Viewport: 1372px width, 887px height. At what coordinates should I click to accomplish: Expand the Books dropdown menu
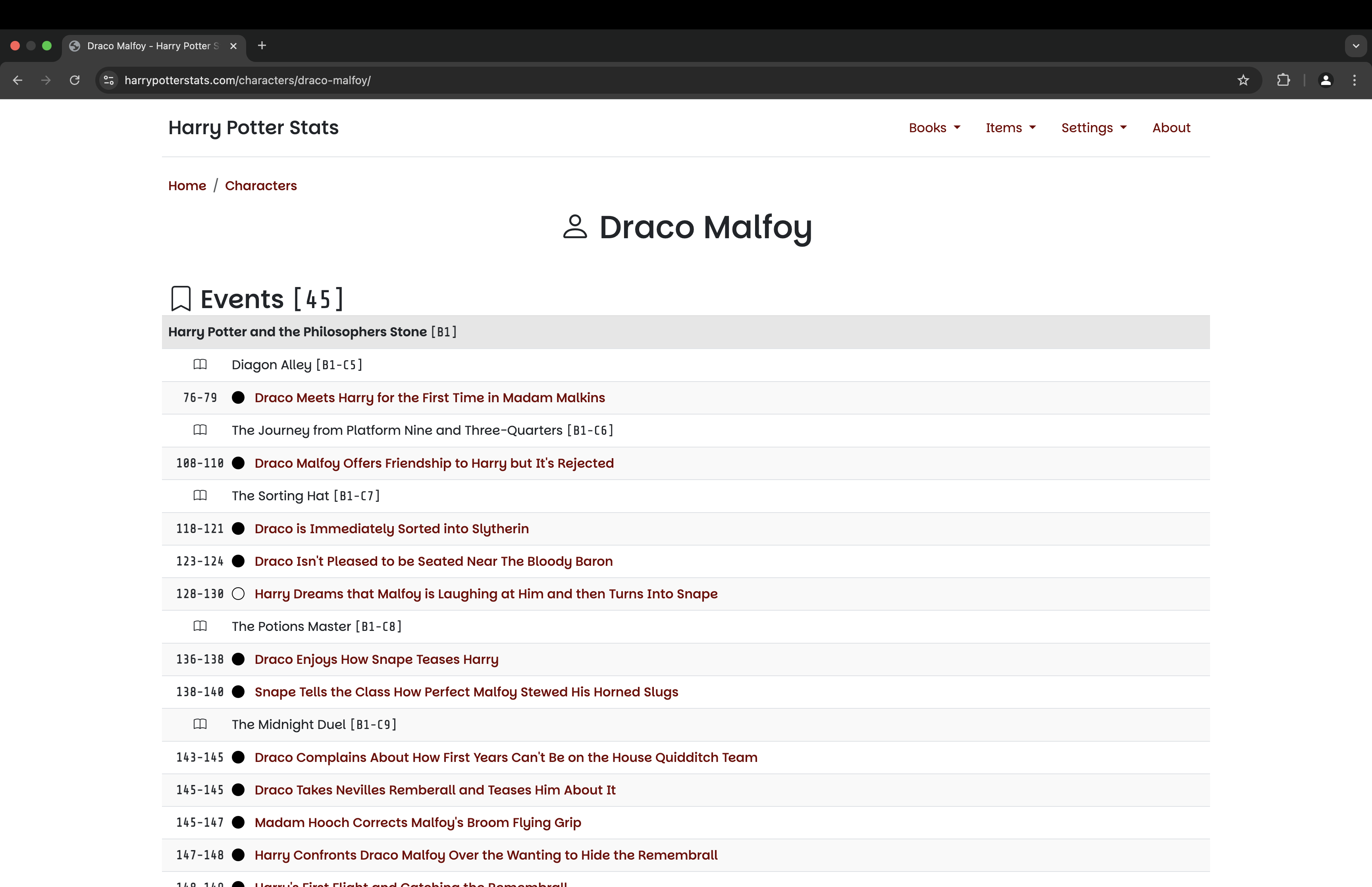(x=934, y=128)
